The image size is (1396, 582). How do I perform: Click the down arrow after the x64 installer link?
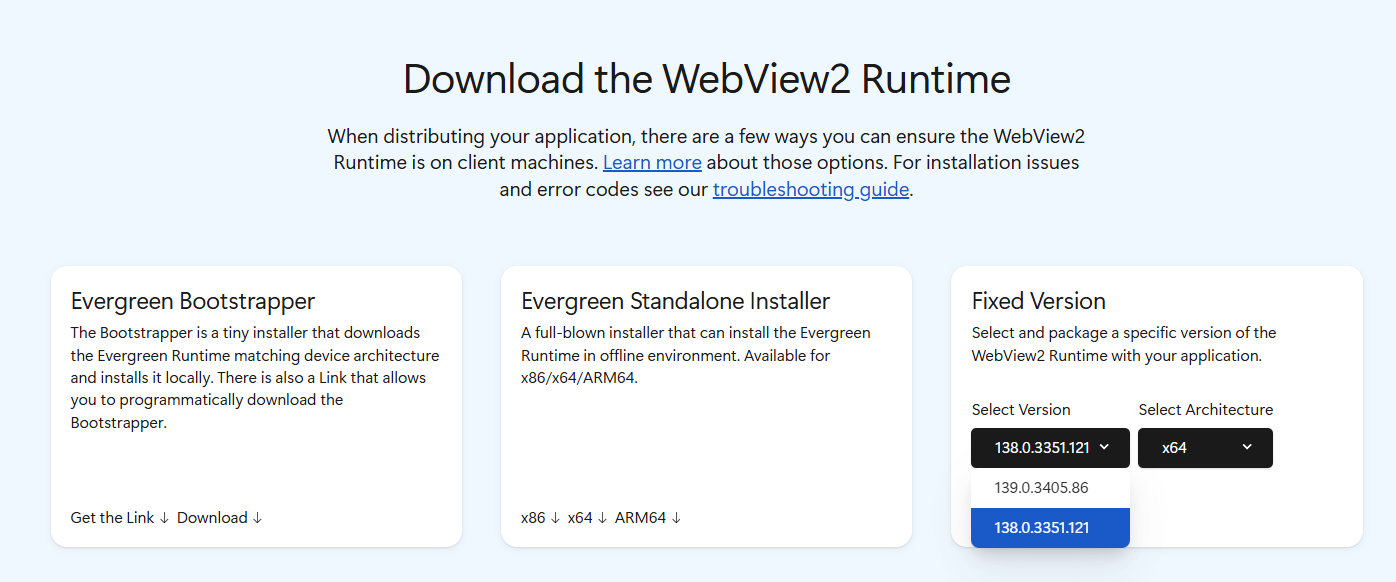coord(602,518)
